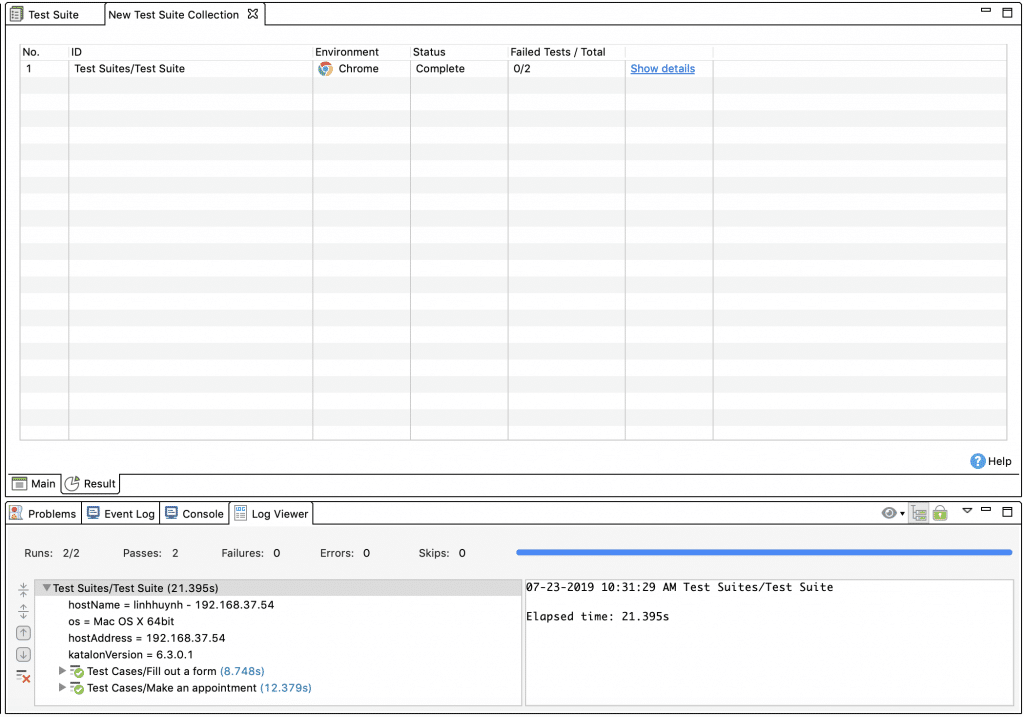Click the Log Viewer tab icon

241,513
